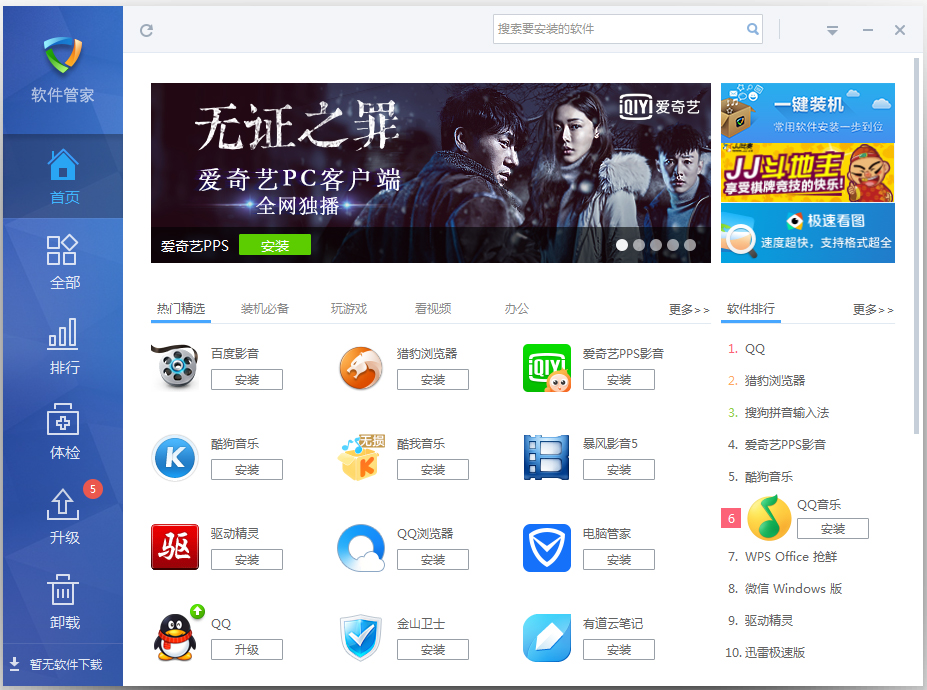Select the 办公 tab
The height and width of the screenshot is (690, 927).
pos(517,309)
